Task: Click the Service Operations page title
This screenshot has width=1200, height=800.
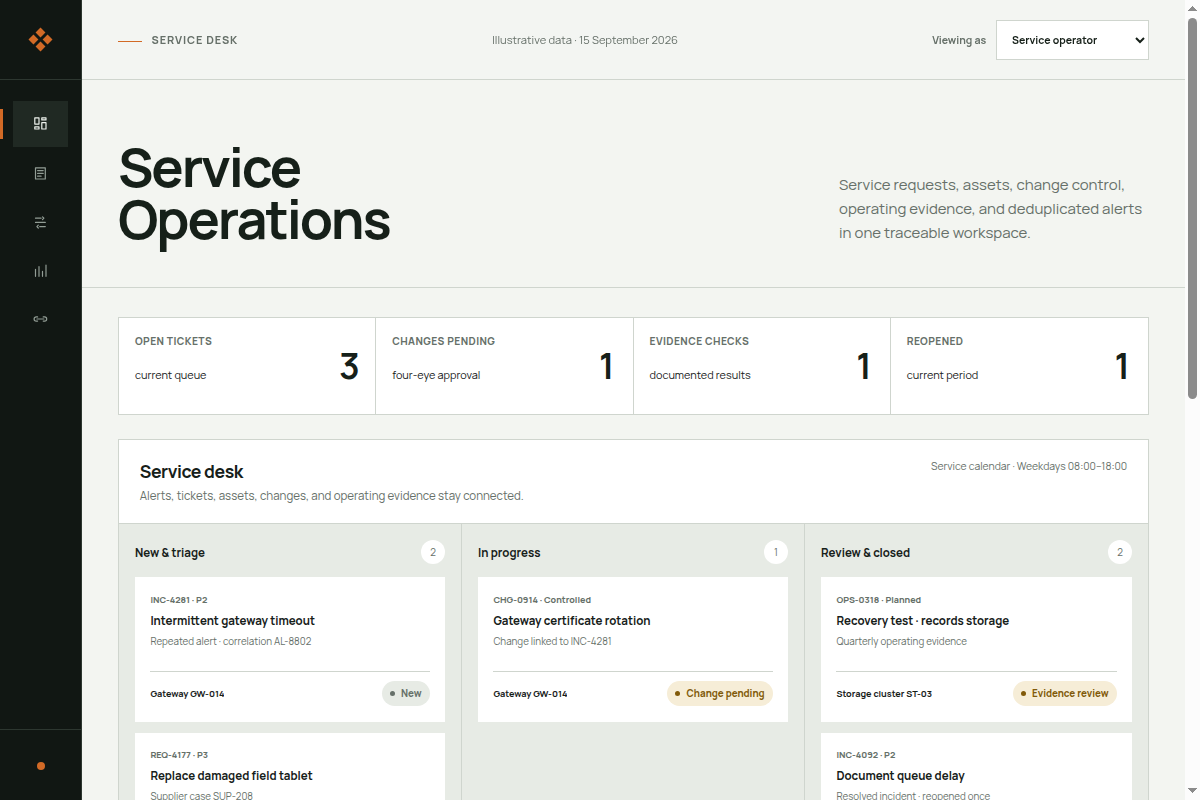Action: 254,194
